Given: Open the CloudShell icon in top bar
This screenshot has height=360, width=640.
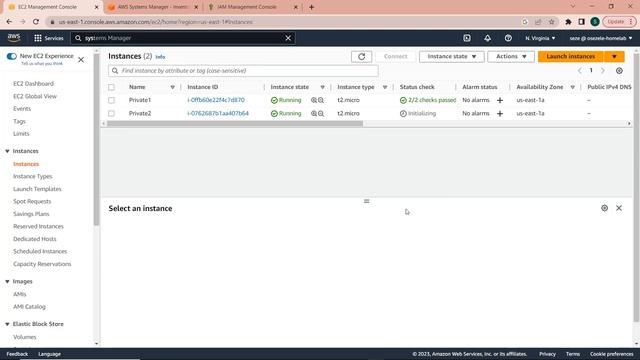Looking at the screenshot, I should tap(467, 38).
